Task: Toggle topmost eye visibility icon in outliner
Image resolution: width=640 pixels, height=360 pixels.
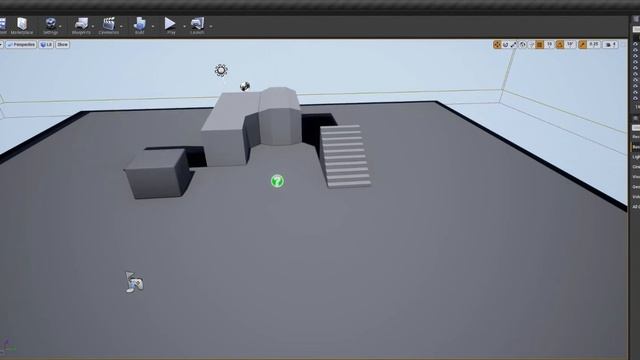Action: click(x=636, y=44)
